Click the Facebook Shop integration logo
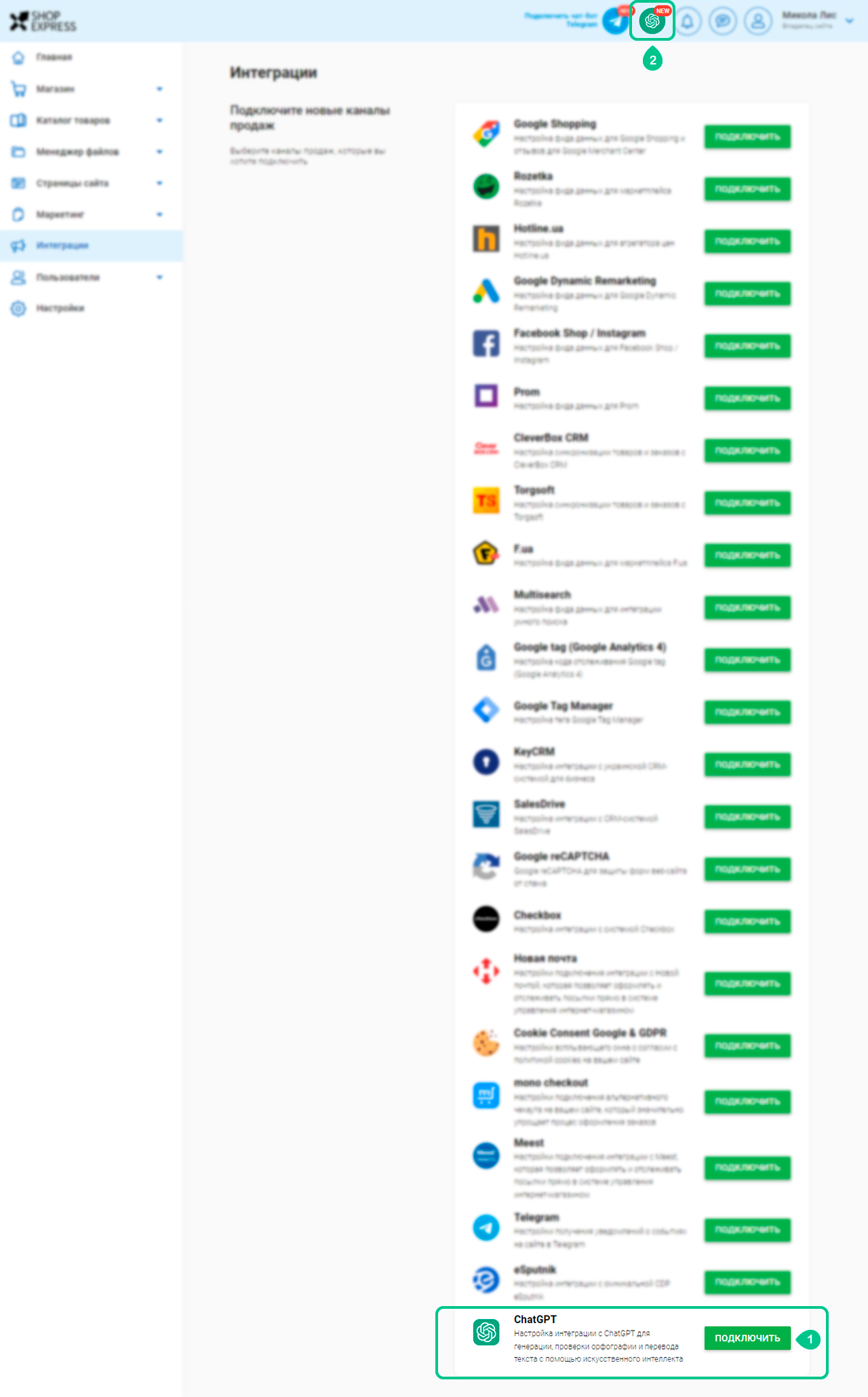Viewport: 868px width, 1397px height. [x=486, y=343]
